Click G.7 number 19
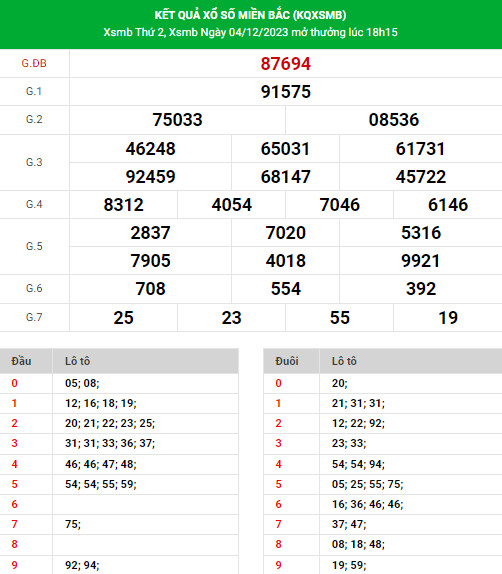Screen dimensions: 502x574 (448, 317)
